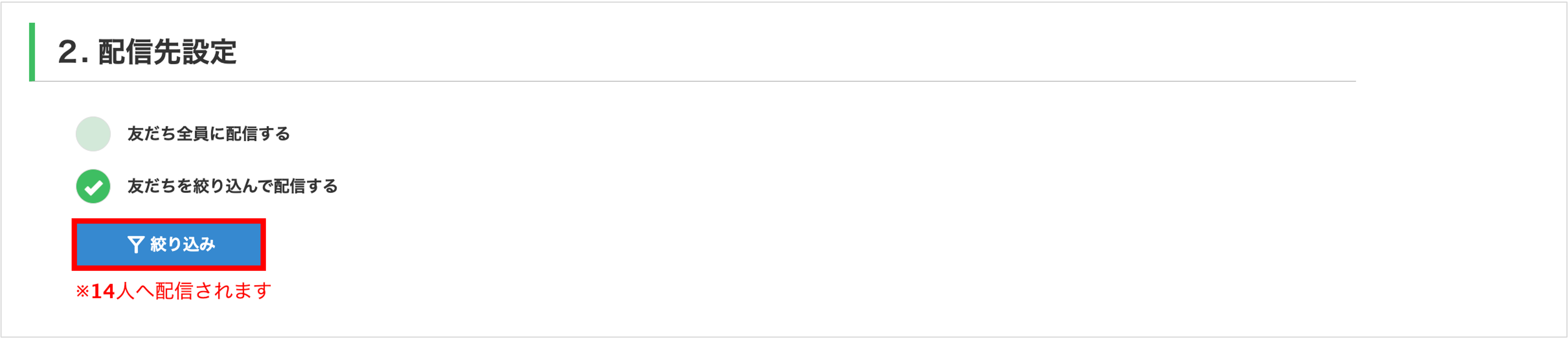
Task: Click the white checkmark in the green circle
Action: coord(93,187)
